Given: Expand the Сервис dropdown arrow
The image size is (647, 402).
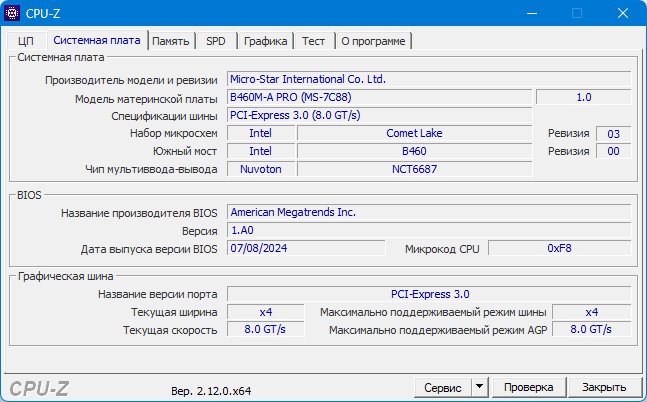Looking at the screenshot, I should [x=479, y=387].
